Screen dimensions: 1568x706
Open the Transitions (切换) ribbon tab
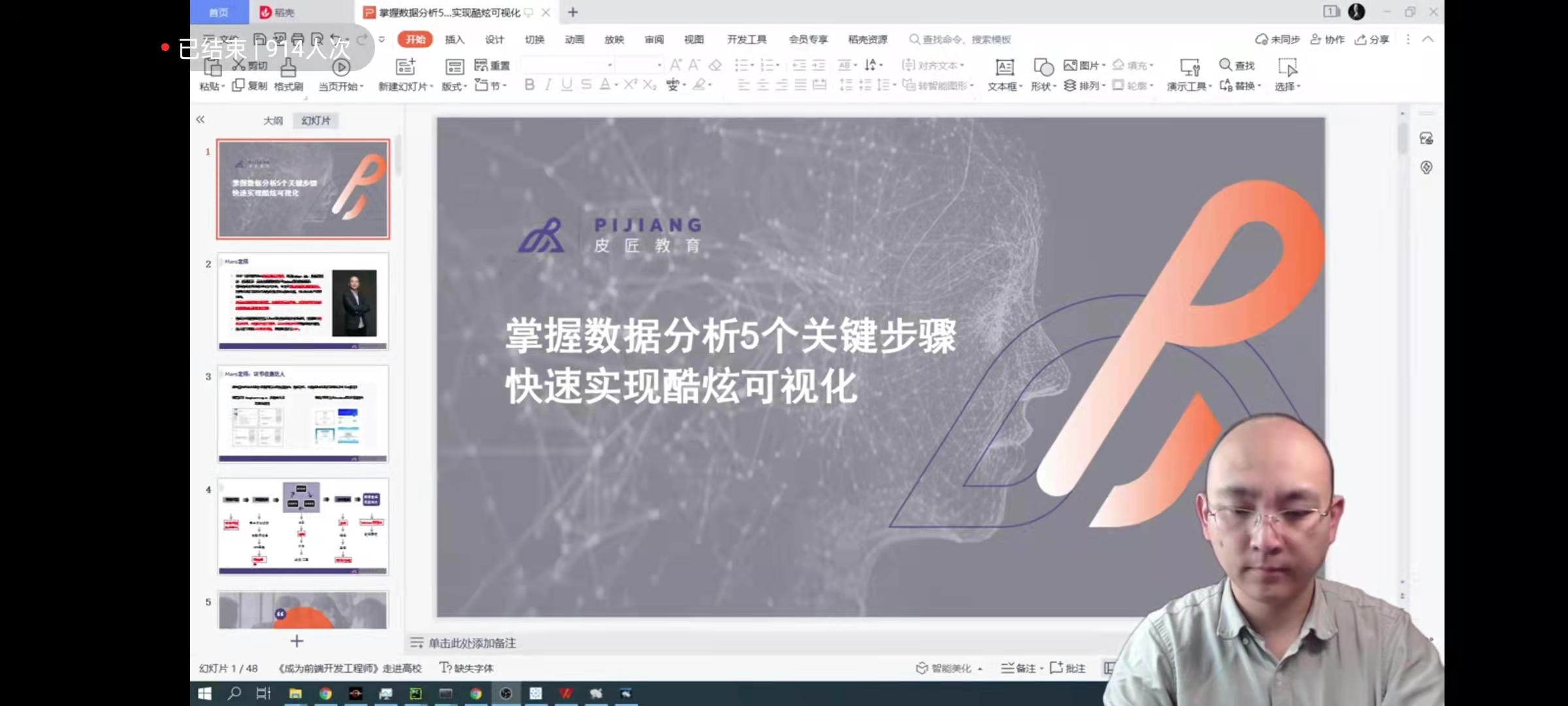[534, 39]
